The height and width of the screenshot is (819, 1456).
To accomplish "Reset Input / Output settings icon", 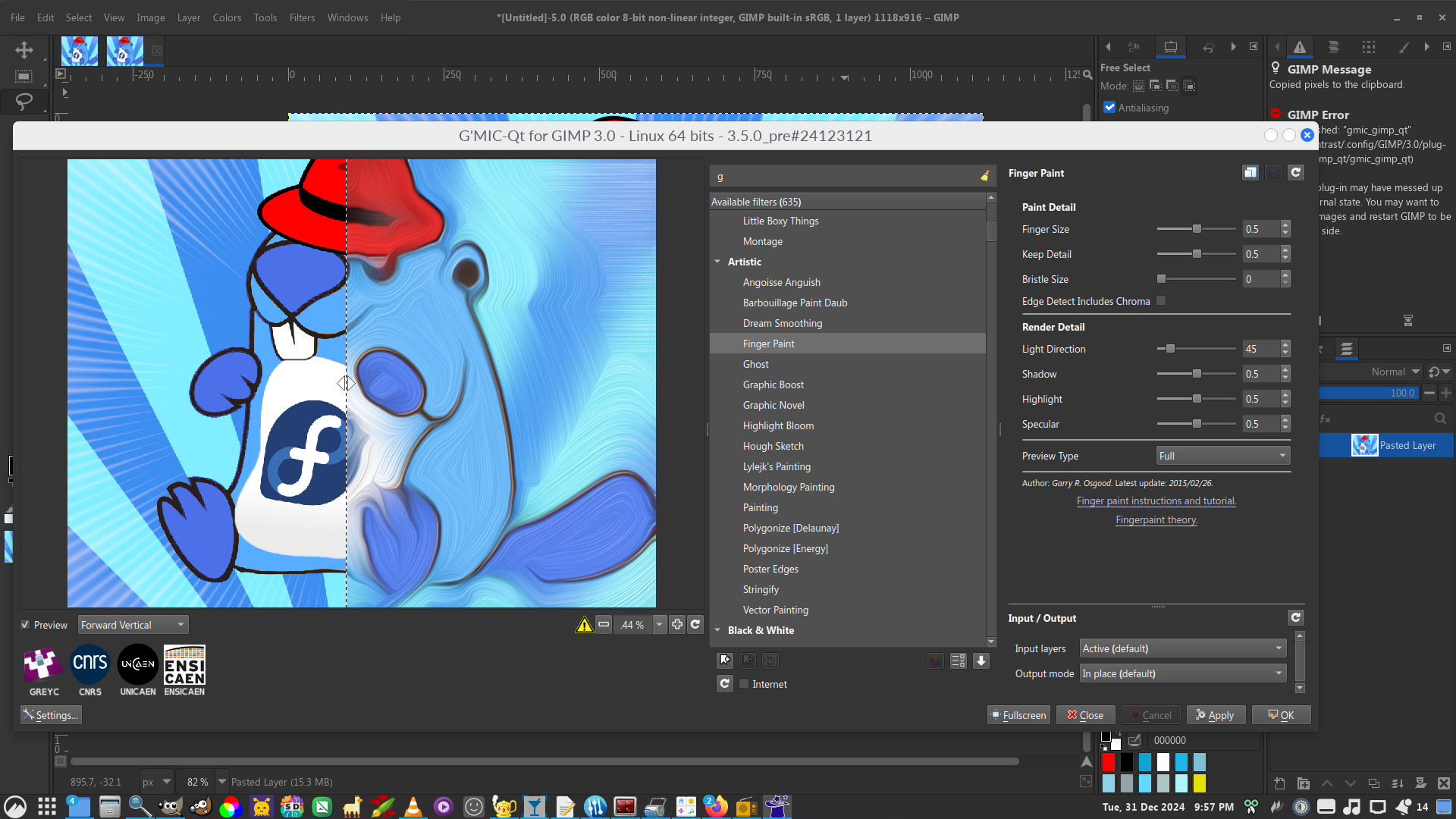I will point(1296,618).
